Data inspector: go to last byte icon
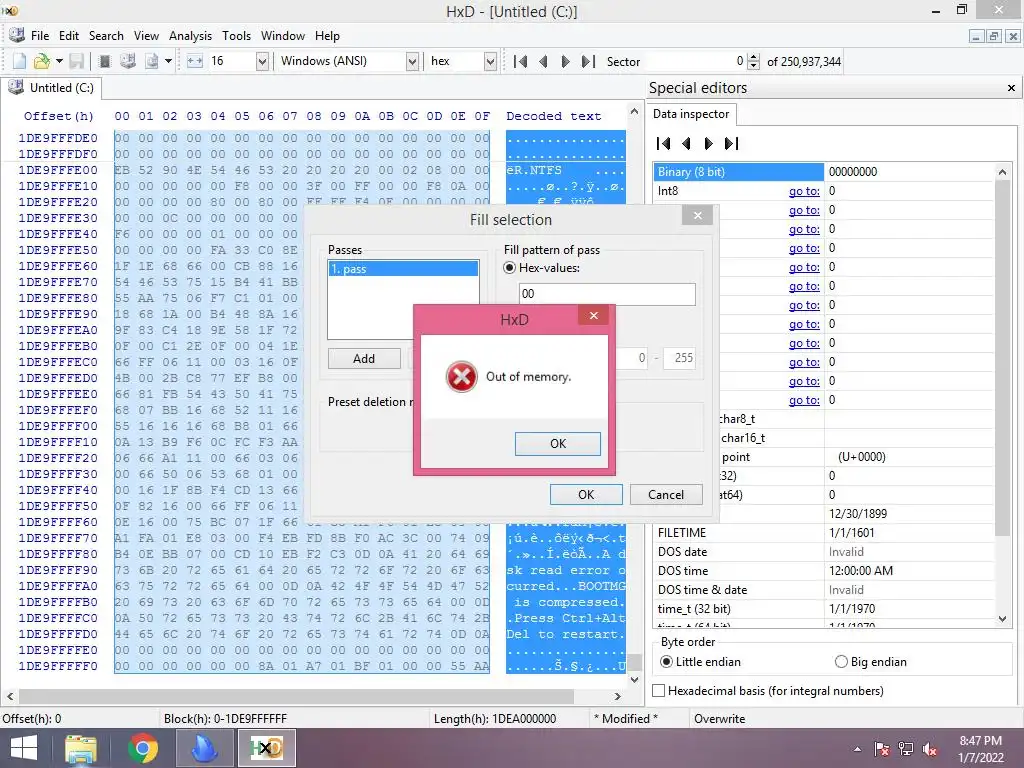The image size is (1024, 768). [731, 144]
